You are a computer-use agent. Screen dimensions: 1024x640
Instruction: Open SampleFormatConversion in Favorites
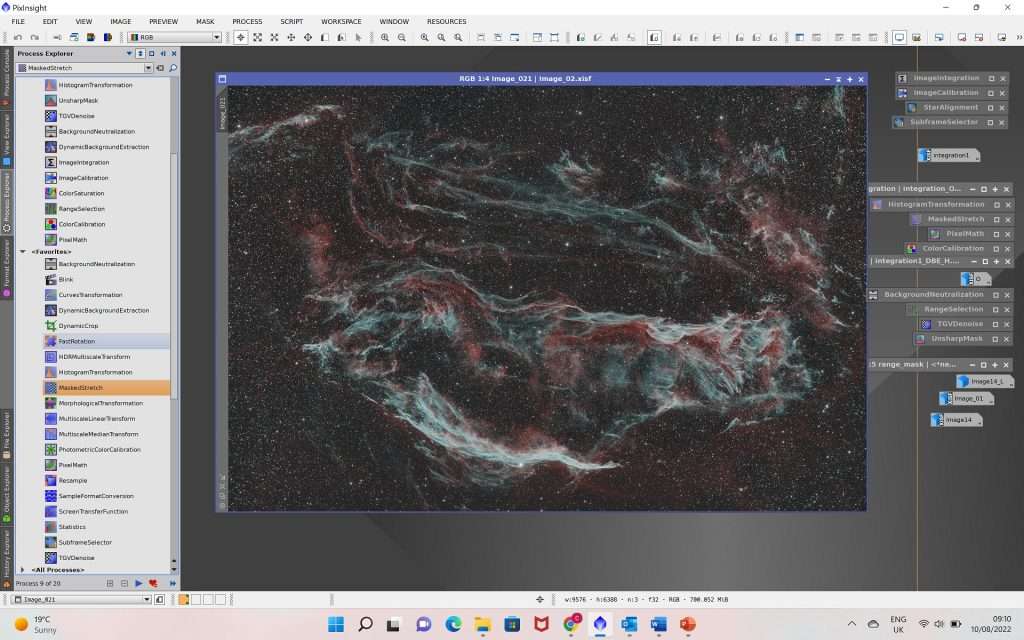pos(97,496)
